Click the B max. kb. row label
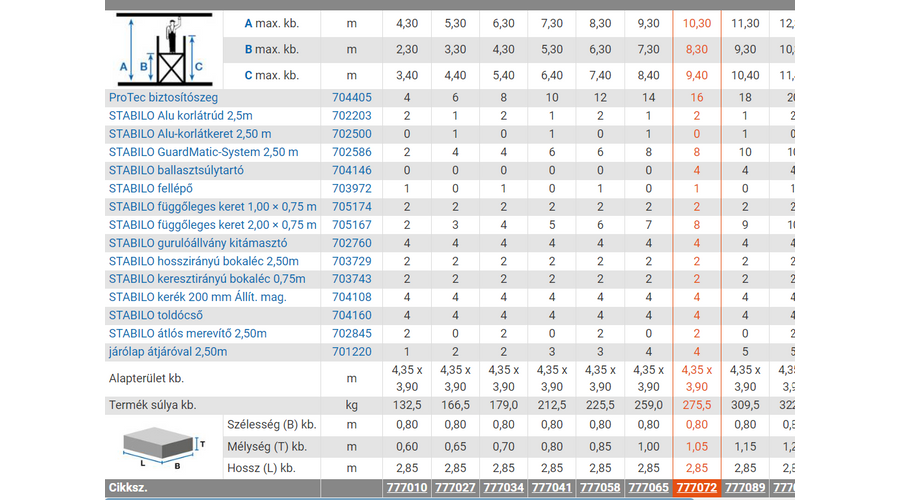Viewport: 900px width, 500px height. [x=271, y=49]
